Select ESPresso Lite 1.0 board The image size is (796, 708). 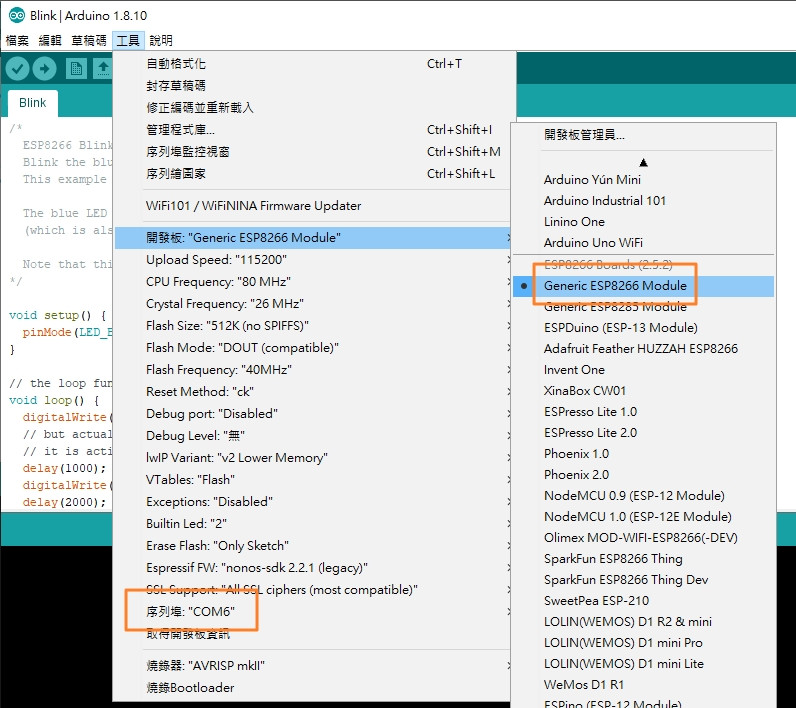(643, 412)
